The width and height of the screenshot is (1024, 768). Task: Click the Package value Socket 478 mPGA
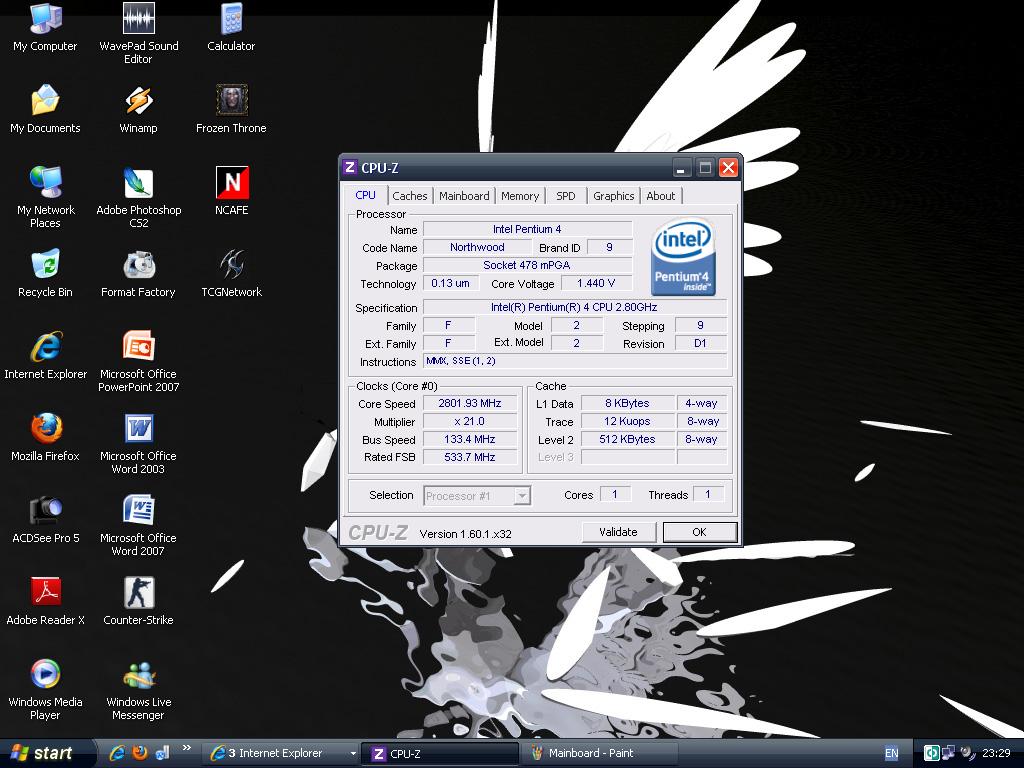tap(528, 265)
